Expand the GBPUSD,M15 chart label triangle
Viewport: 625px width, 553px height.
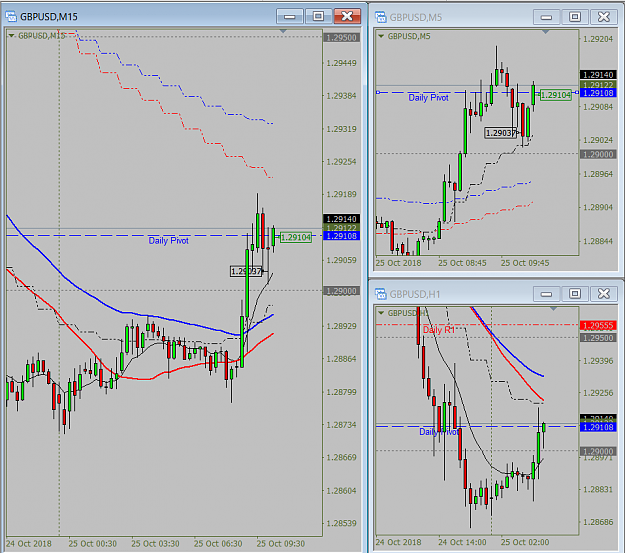point(11,36)
